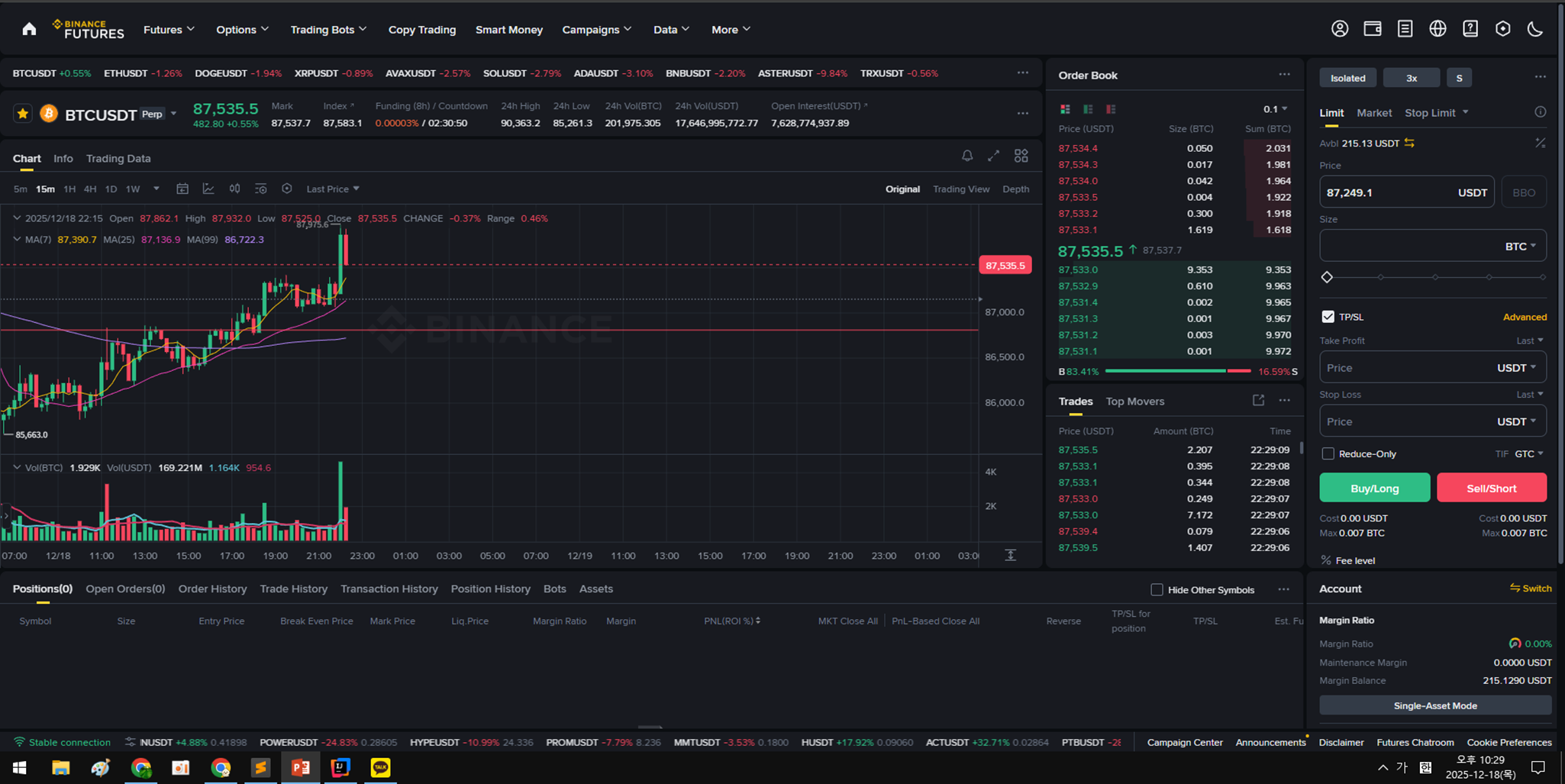Click the Sell/Short button
Screen dimensions: 1565x784
pyautogui.click(x=1492, y=488)
